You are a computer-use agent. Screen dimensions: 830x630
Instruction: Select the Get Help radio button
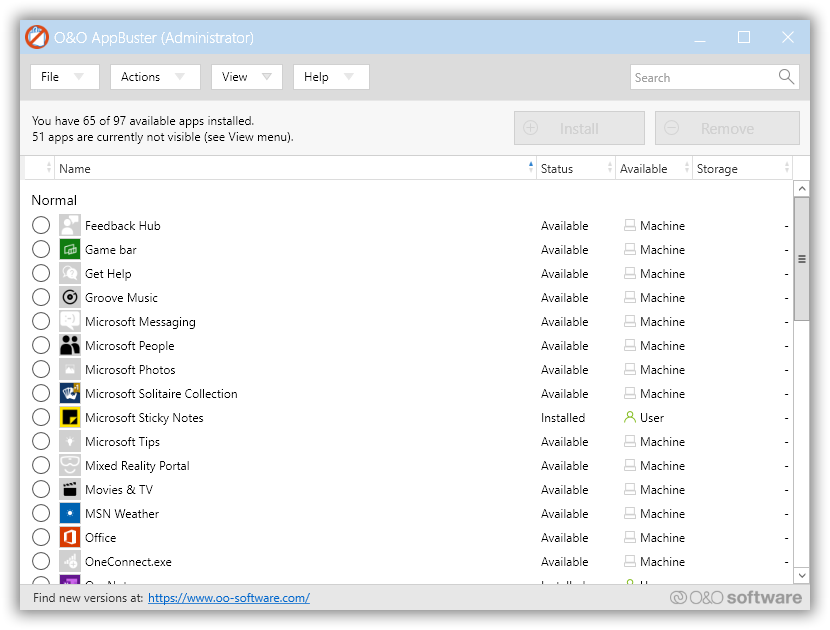click(x=41, y=273)
